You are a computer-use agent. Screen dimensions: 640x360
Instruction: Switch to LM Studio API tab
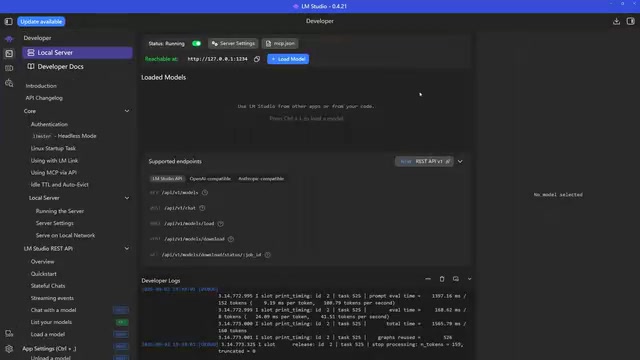point(167,179)
